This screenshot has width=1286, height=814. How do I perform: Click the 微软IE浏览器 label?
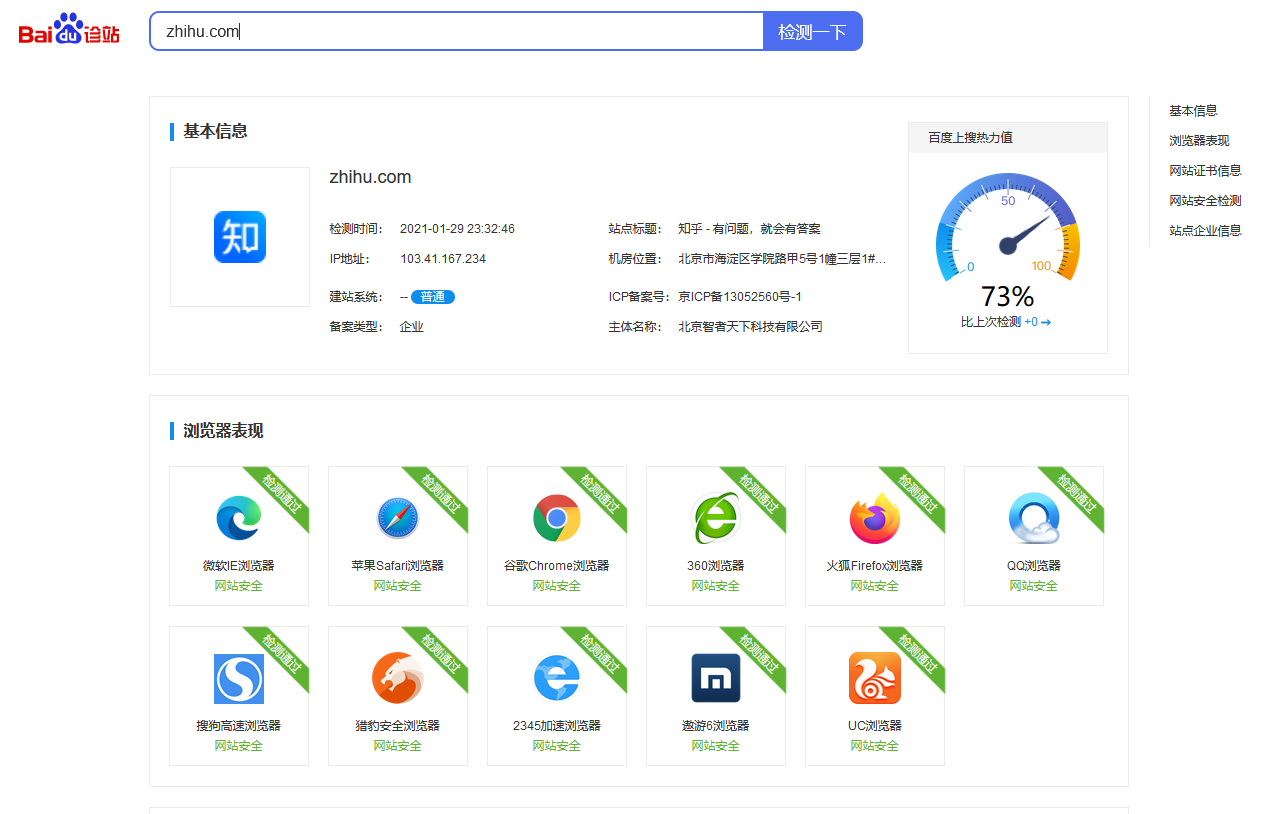click(x=238, y=566)
